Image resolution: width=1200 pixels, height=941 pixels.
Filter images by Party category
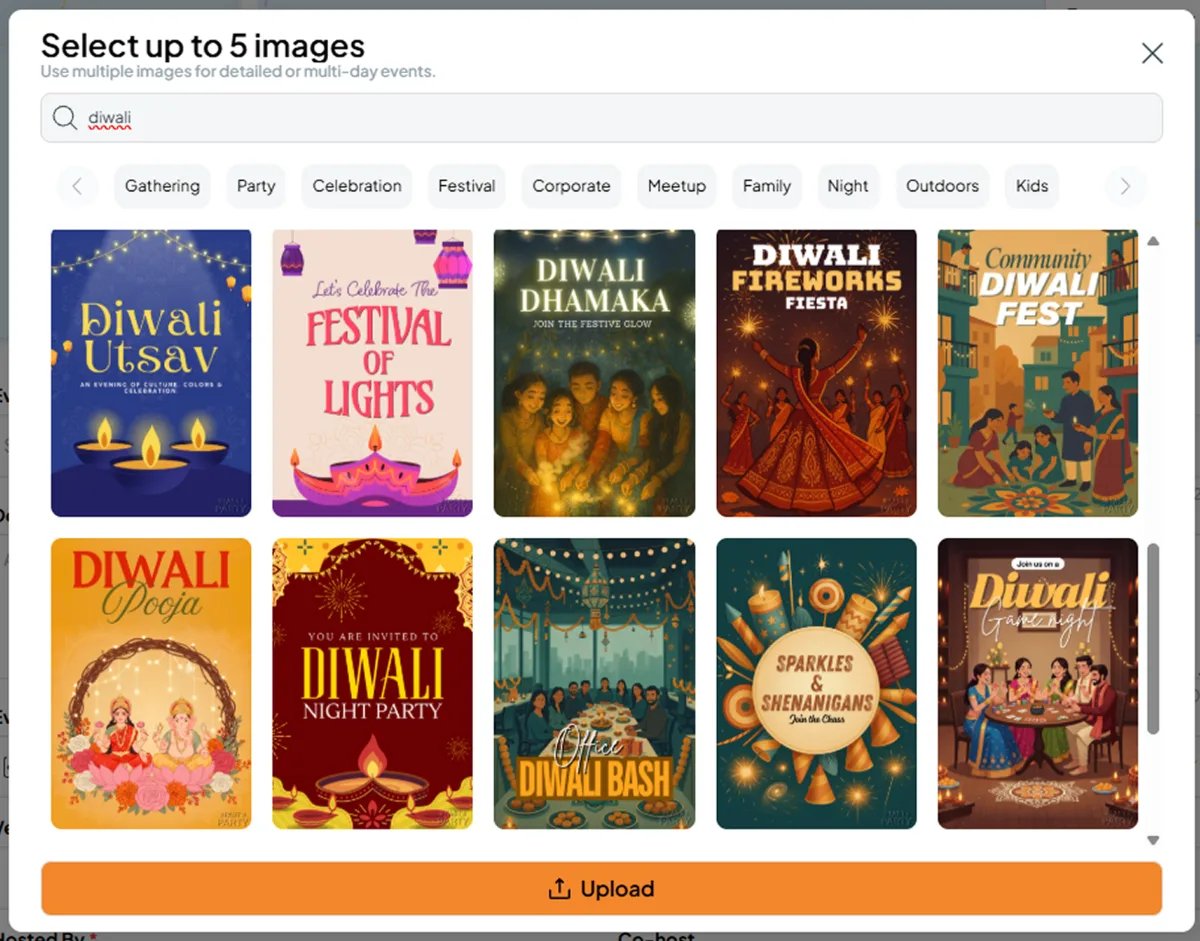(x=256, y=186)
